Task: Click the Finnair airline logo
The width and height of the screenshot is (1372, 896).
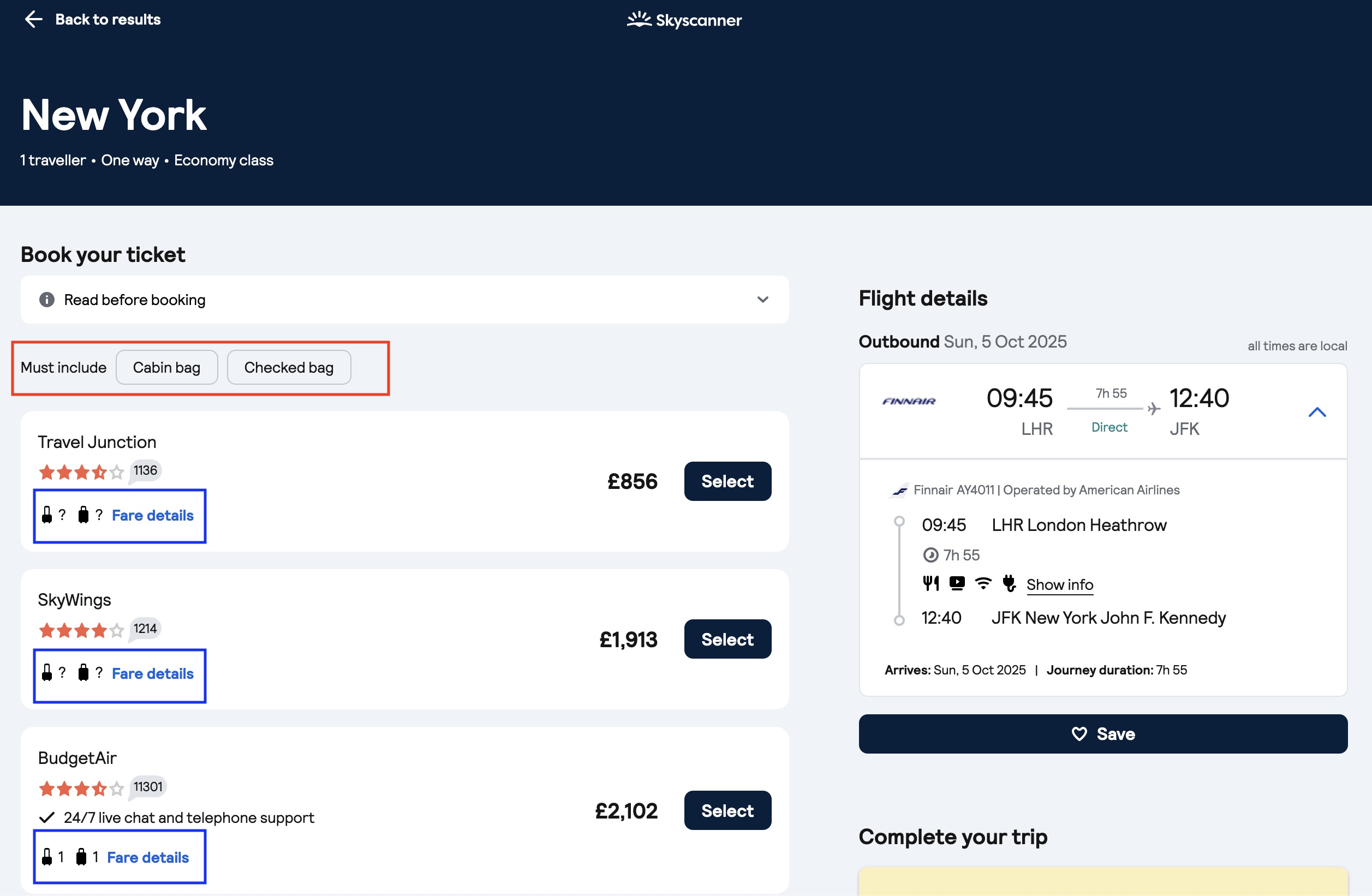Action: (x=909, y=401)
